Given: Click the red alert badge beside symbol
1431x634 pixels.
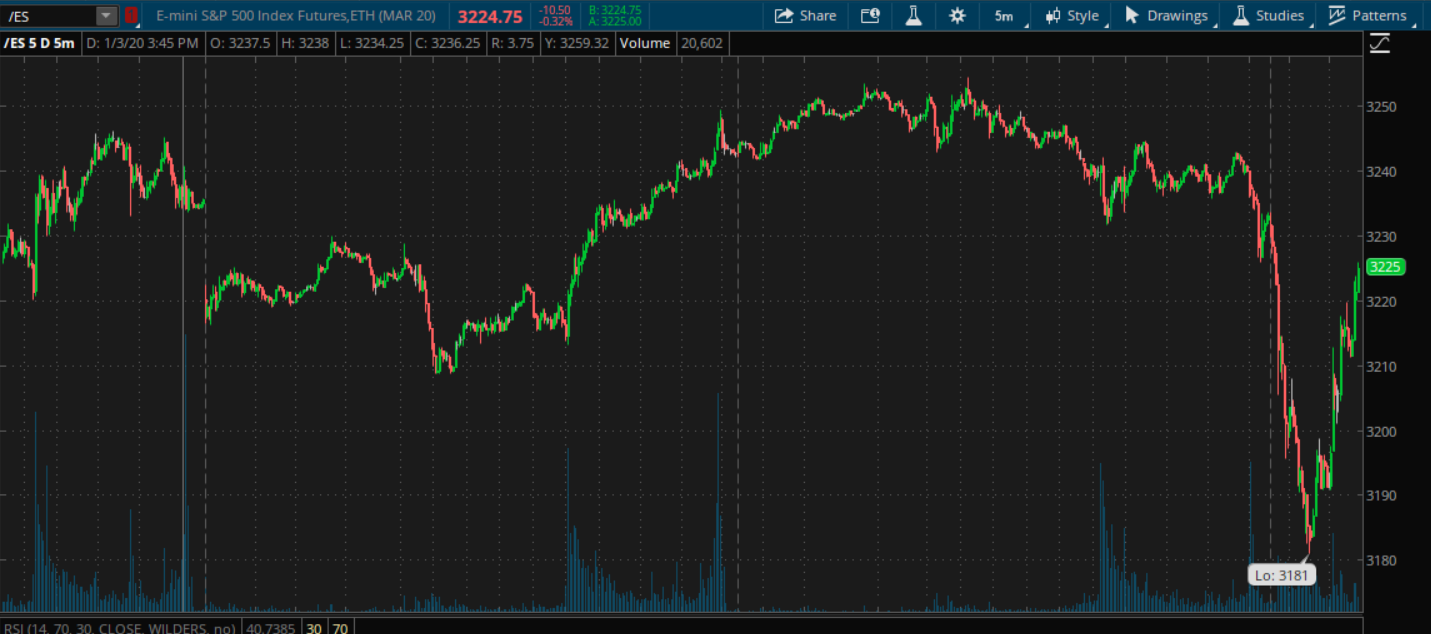Looking at the screenshot, I should click(x=131, y=15).
